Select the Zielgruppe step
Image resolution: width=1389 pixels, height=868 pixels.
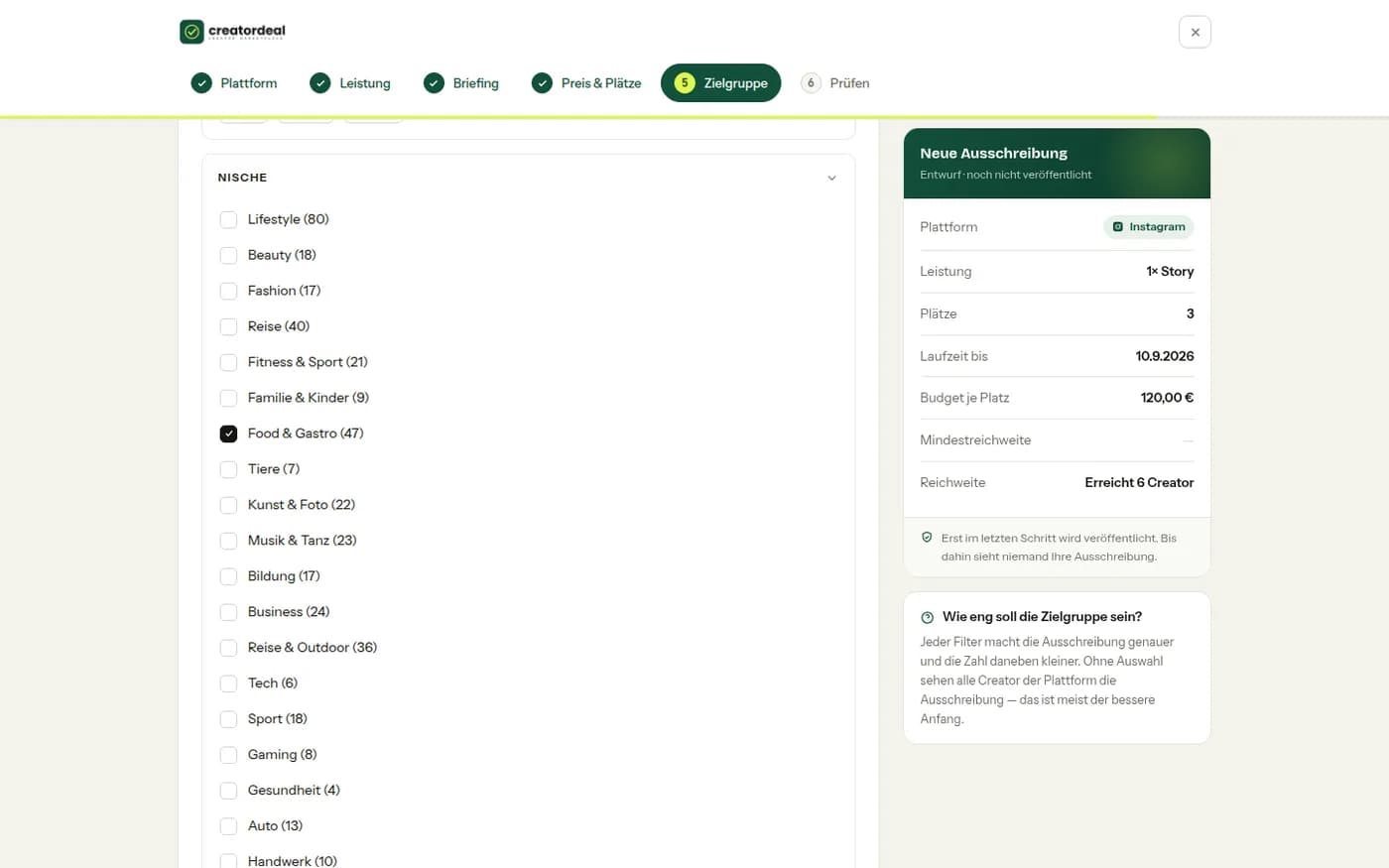click(721, 83)
